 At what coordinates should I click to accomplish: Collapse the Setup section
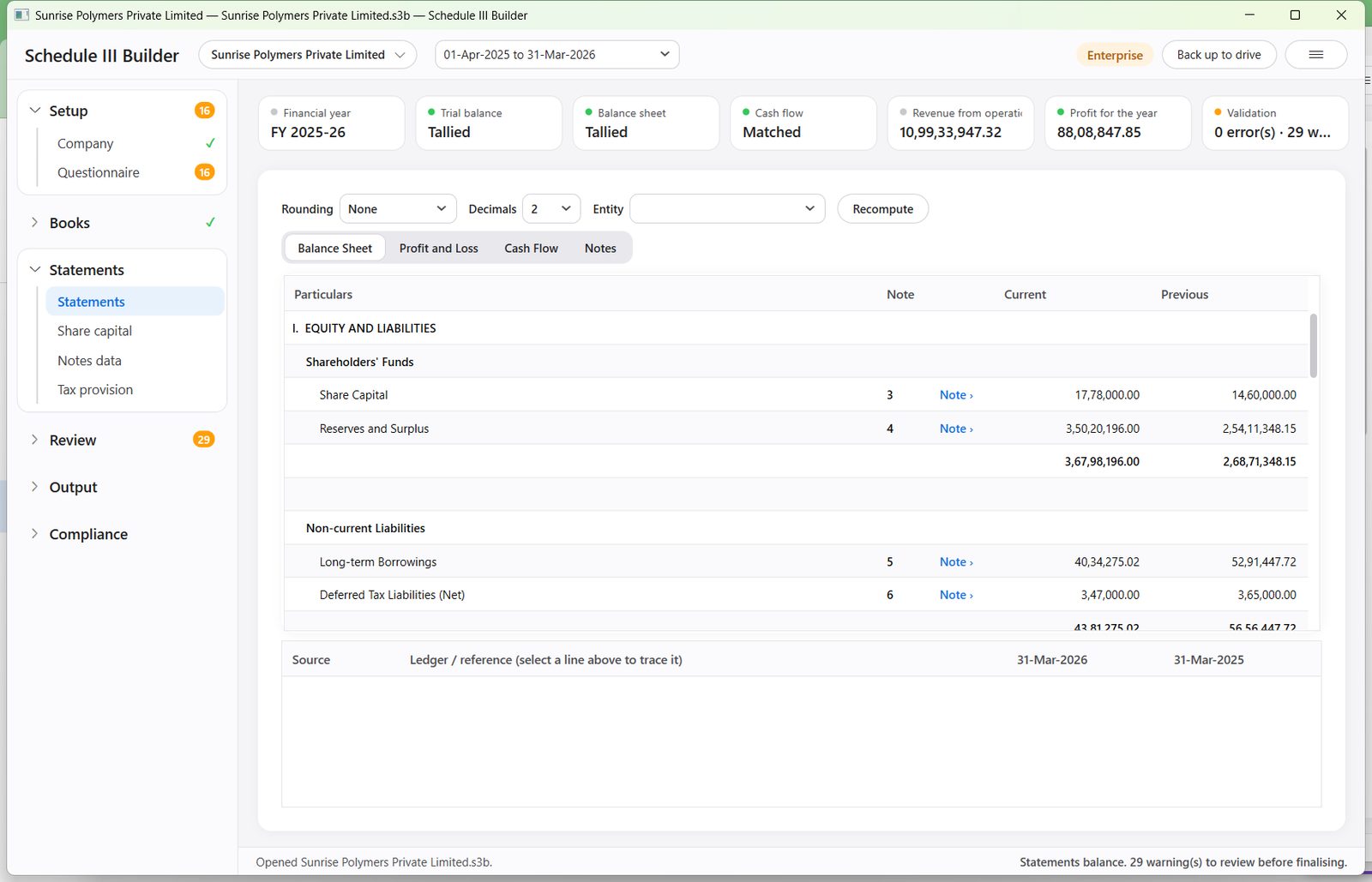pyautogui.click(x=35, y=111)
